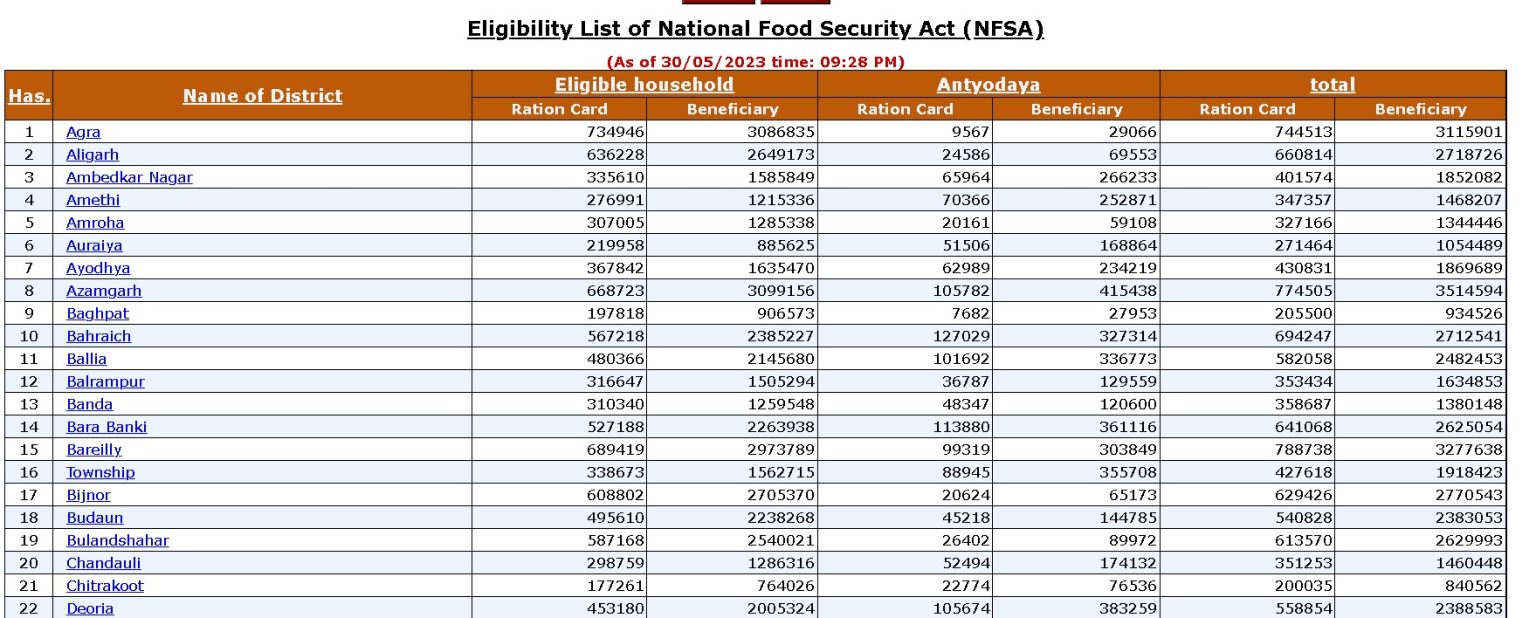This screenshot has width=1536, height=618.
Task: Click the Has. column header
Action: (28, 95)
